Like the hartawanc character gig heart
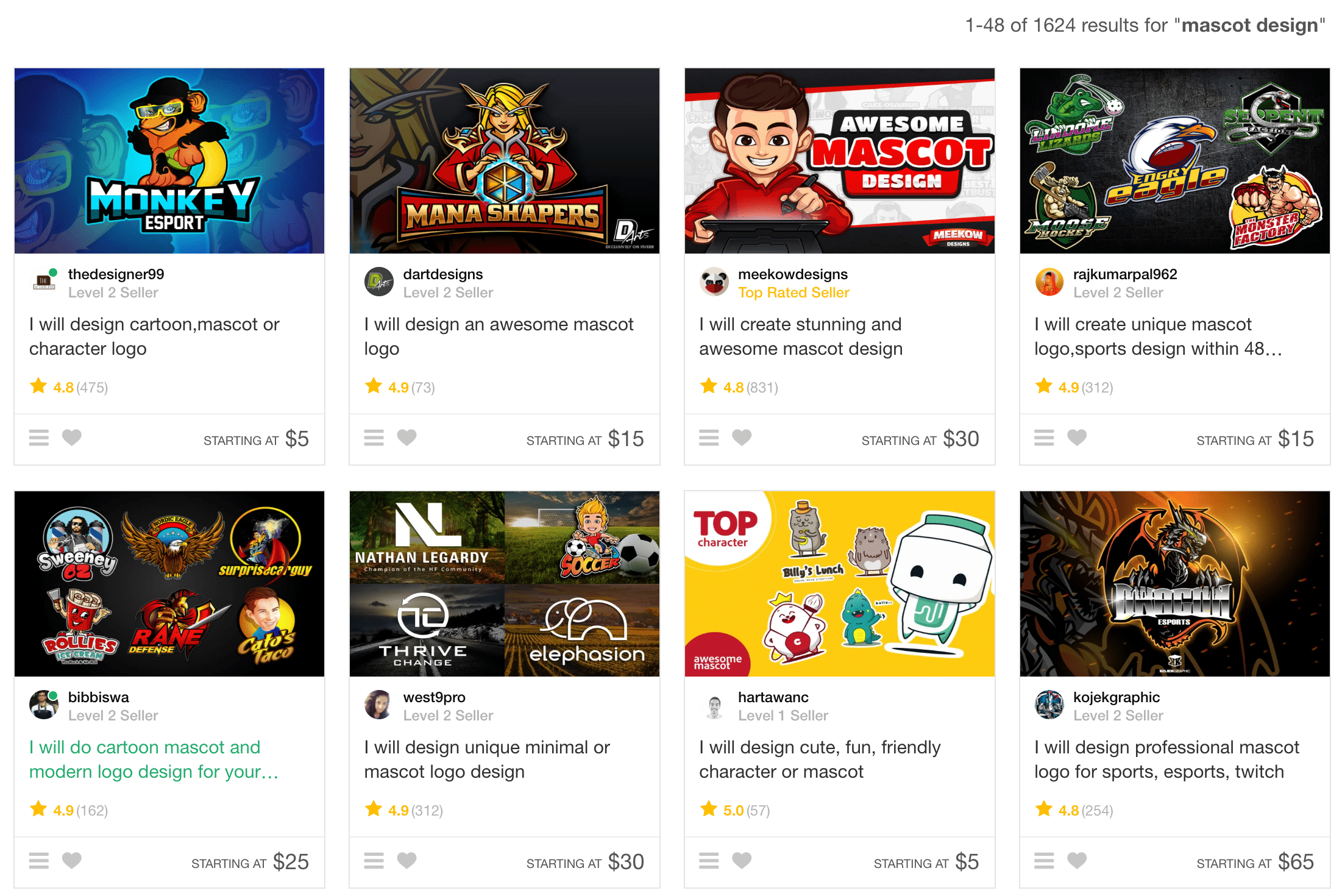1342x896 pixels. click(x=742, y=861)
